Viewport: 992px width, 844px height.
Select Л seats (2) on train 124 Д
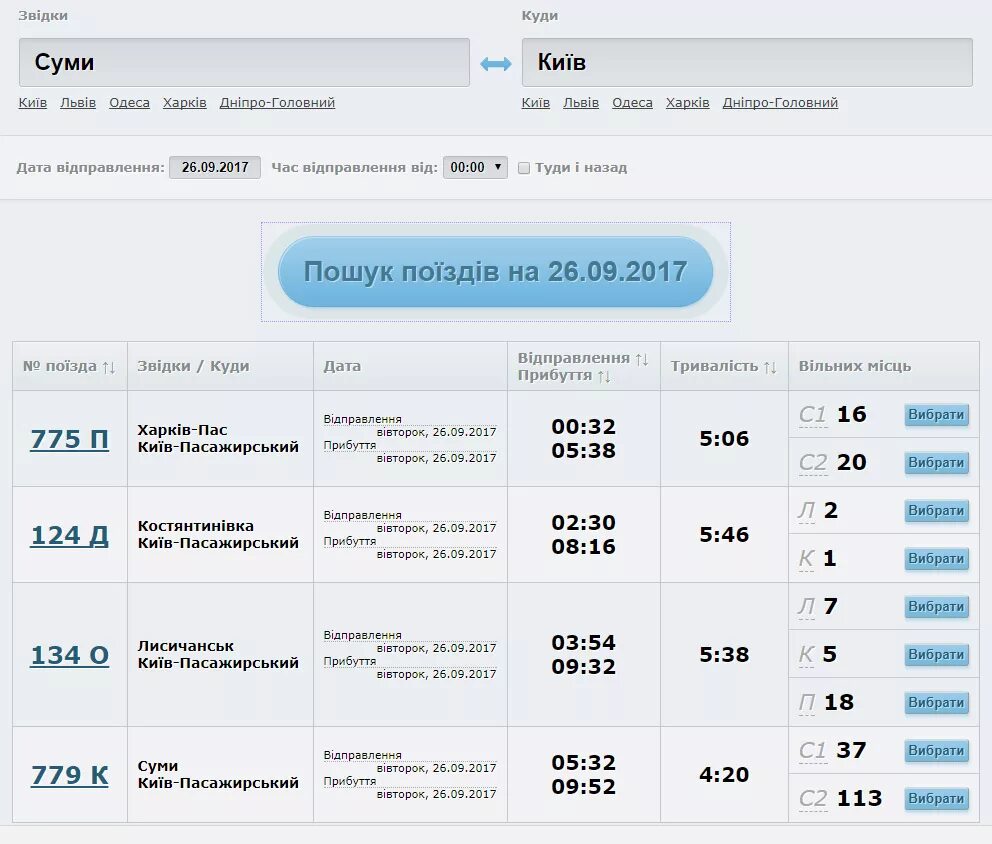936,511
